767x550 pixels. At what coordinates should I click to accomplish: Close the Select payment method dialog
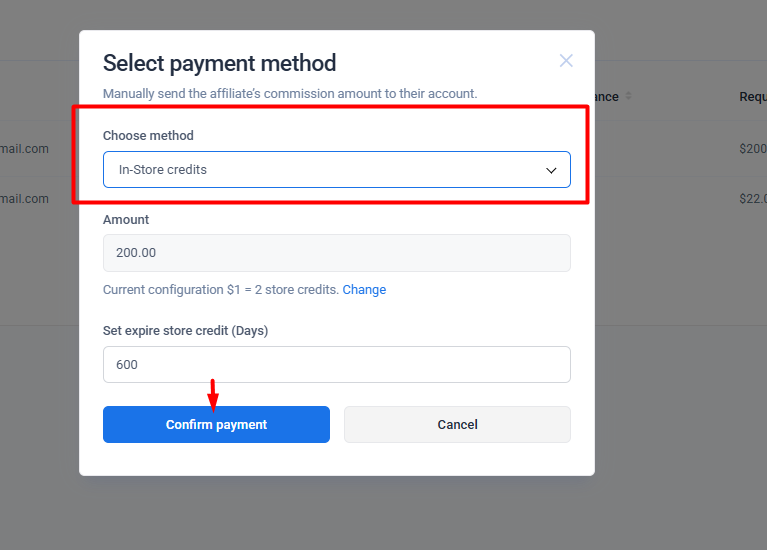(566, 61)
